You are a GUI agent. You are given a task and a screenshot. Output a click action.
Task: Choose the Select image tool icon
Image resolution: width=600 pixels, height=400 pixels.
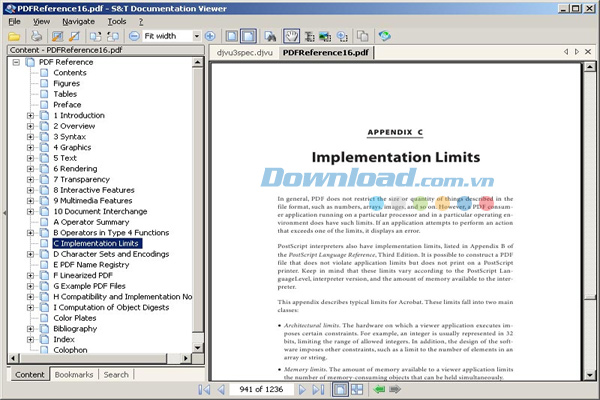point(325,36)
